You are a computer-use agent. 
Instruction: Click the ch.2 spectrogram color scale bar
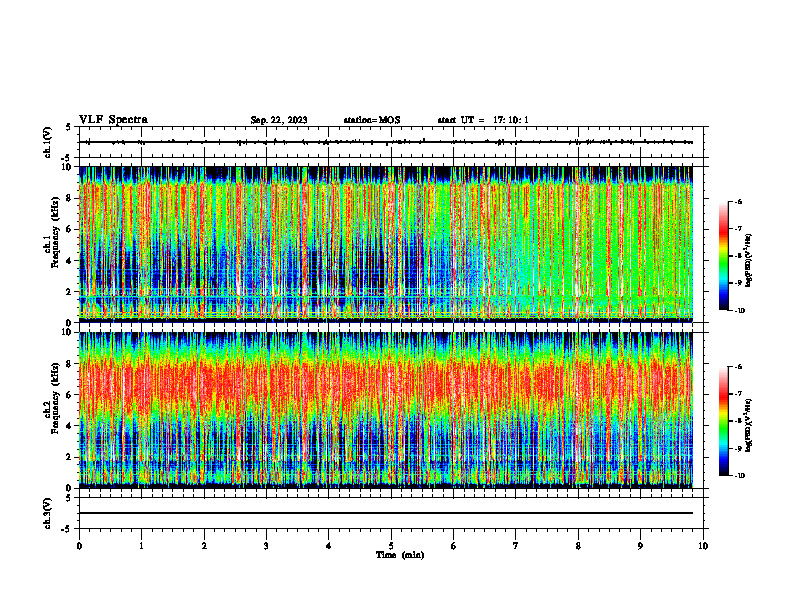pos(724,421)
